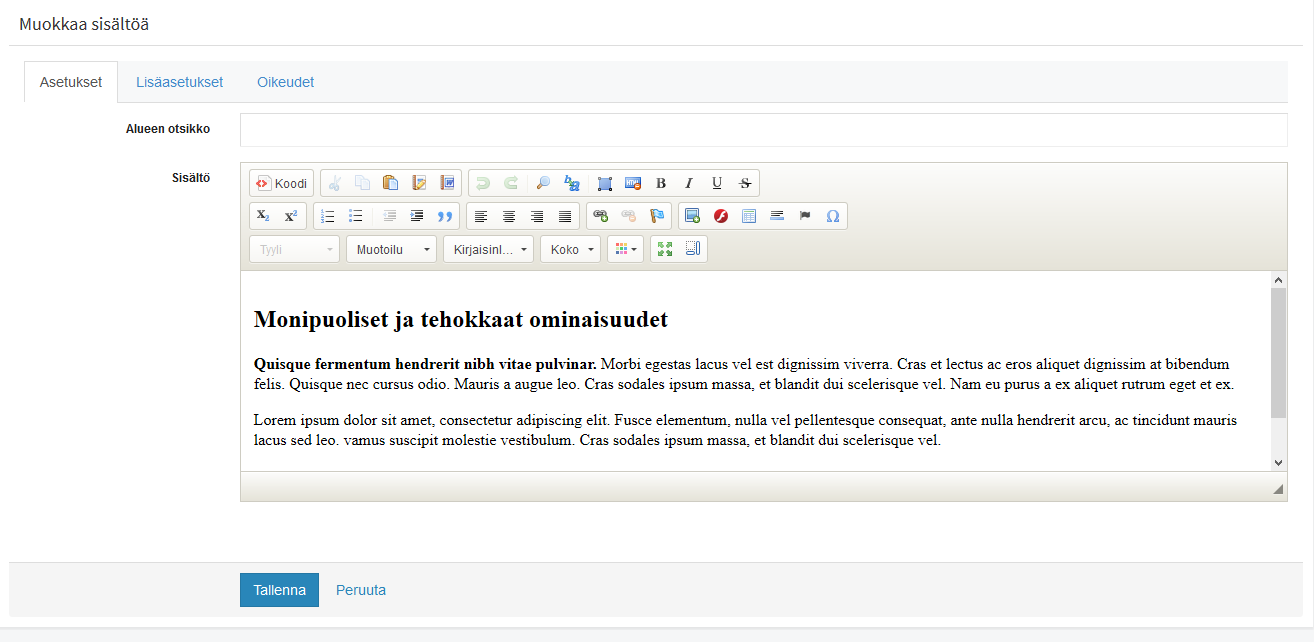The height and width of the screenshot is (642, 1314).
Task: Expand the Koko font size dropdown
Action: click(571, 249)
